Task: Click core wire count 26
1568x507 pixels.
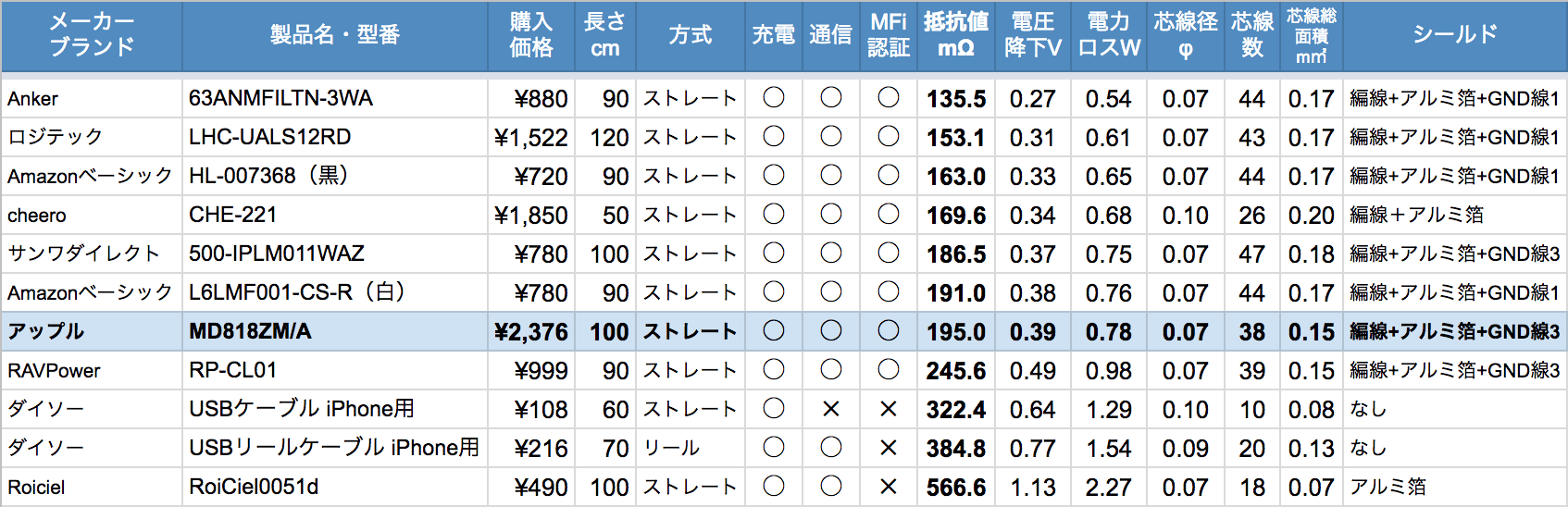Action: [x=1252, y=216]
